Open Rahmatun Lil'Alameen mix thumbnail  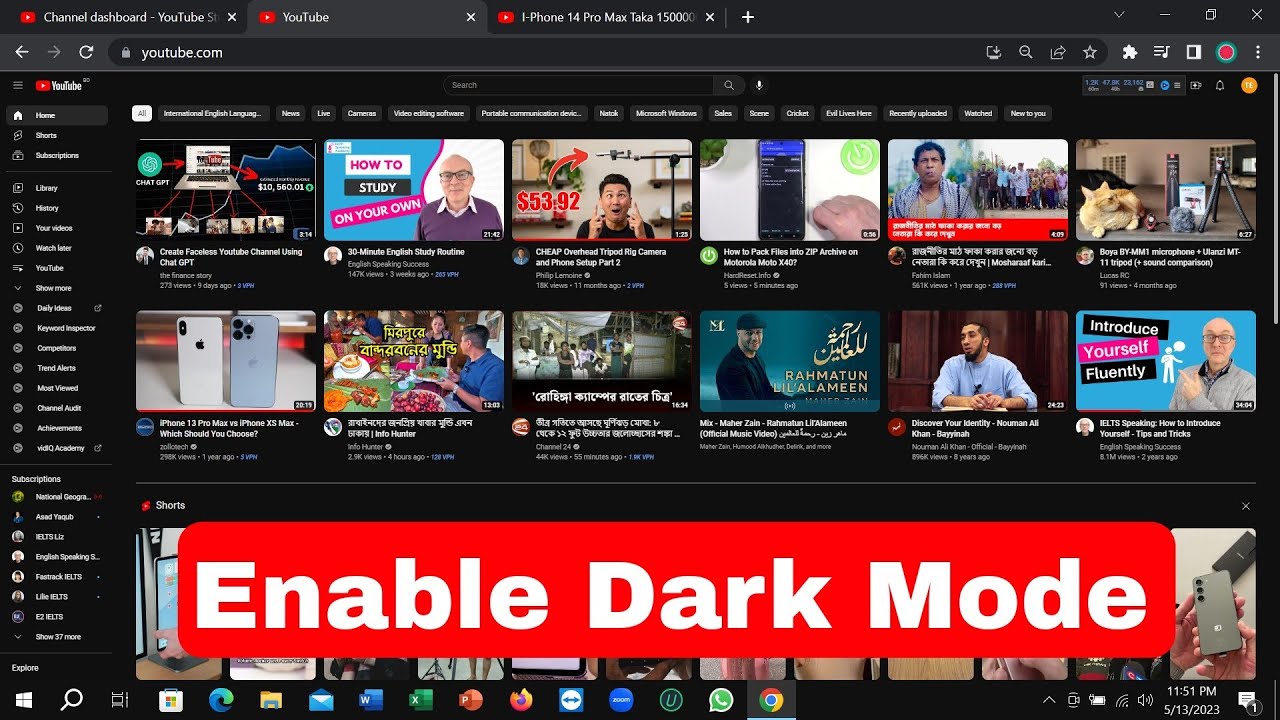[790, 361]
